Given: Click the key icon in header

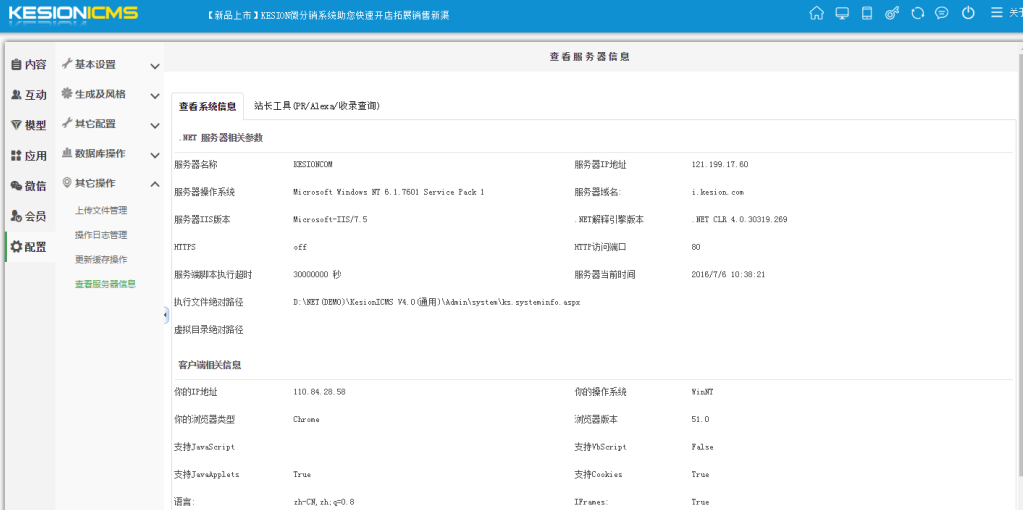Looking at the screenshot, I should click(x=892, y=13).
